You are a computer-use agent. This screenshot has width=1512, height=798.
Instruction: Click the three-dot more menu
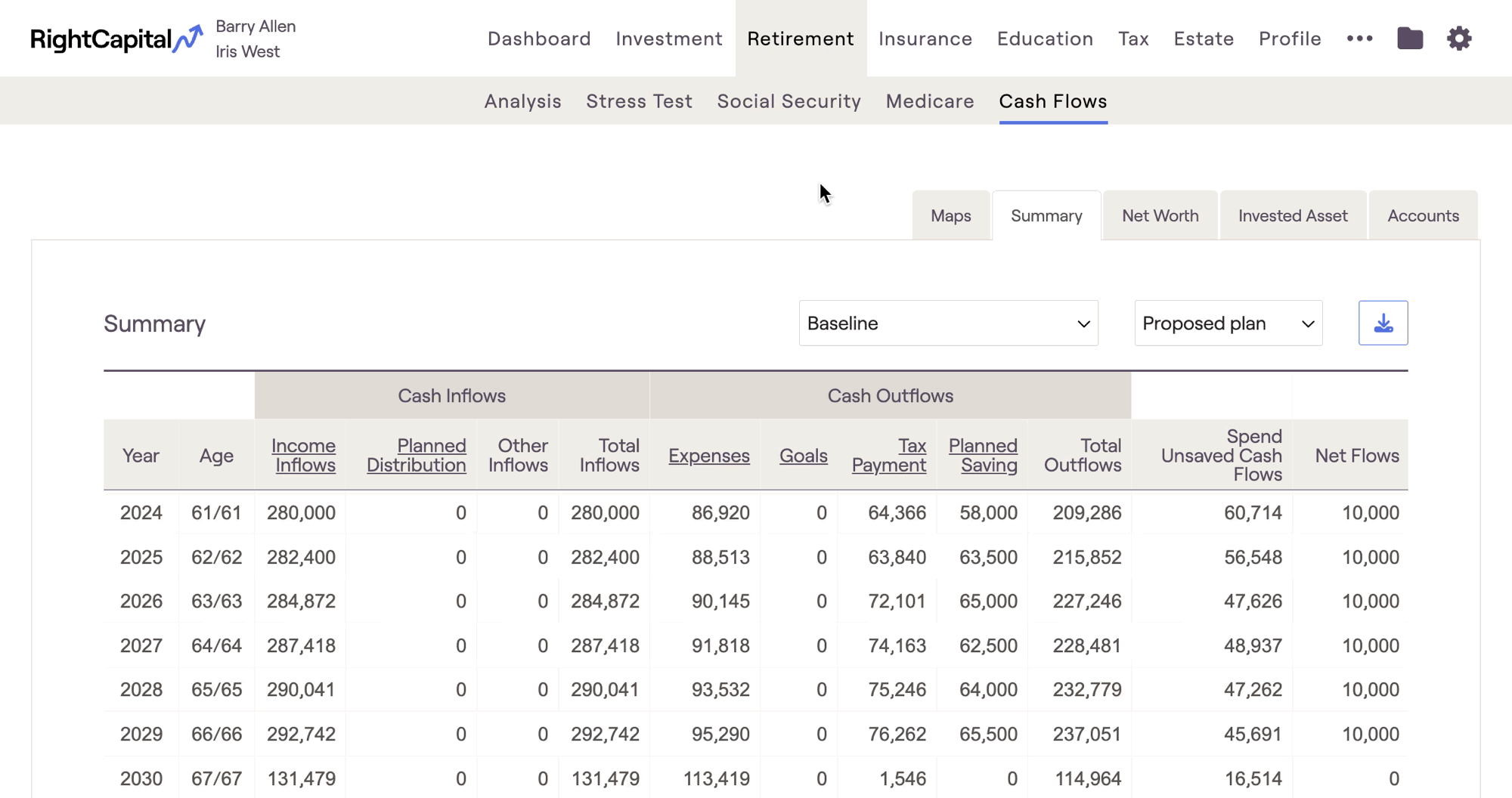(x=1359, y=39)
